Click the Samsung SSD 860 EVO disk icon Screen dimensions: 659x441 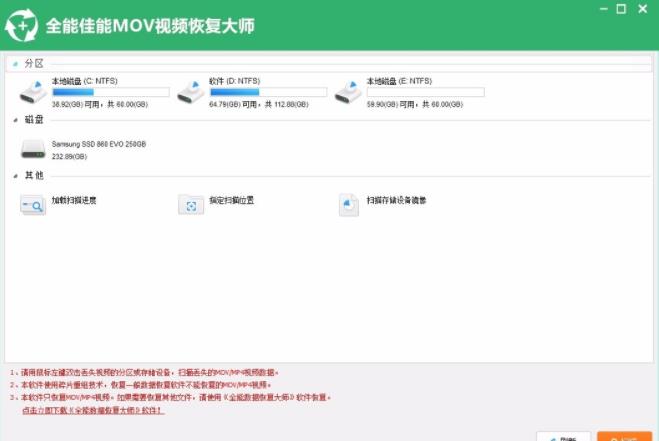coord(34,150)
